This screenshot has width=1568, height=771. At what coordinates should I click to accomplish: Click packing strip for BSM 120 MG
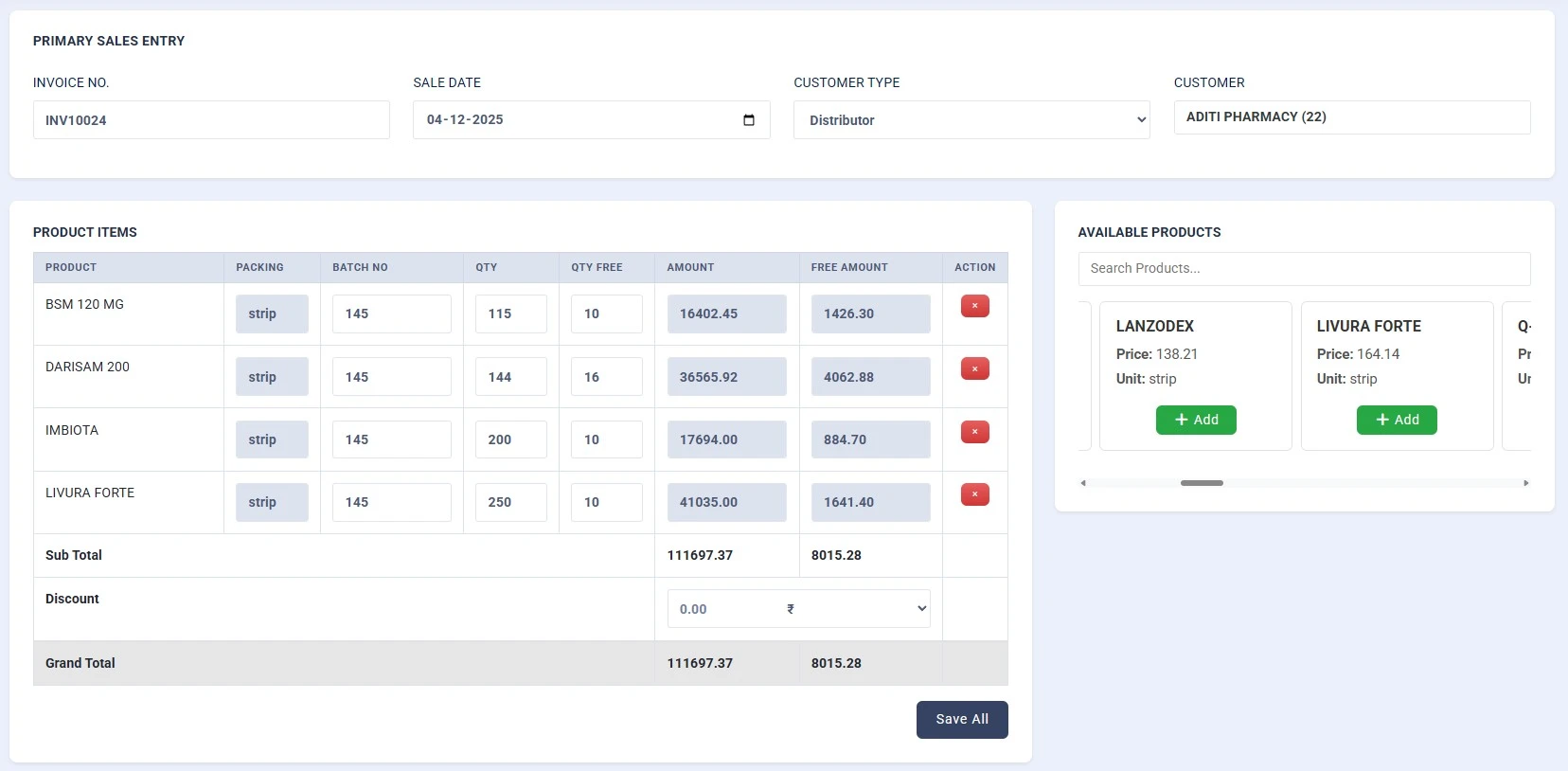272,314
